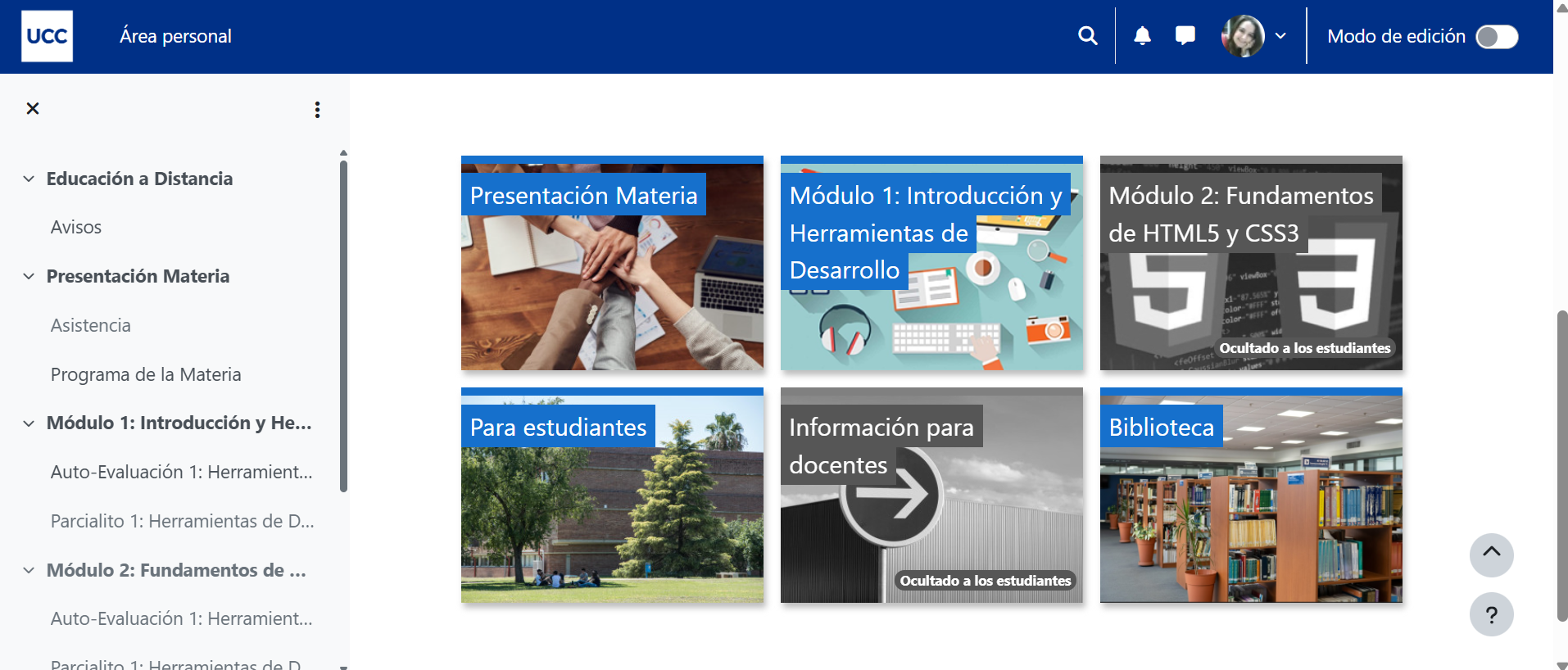Close the course index drawer

tap(33, 108)
